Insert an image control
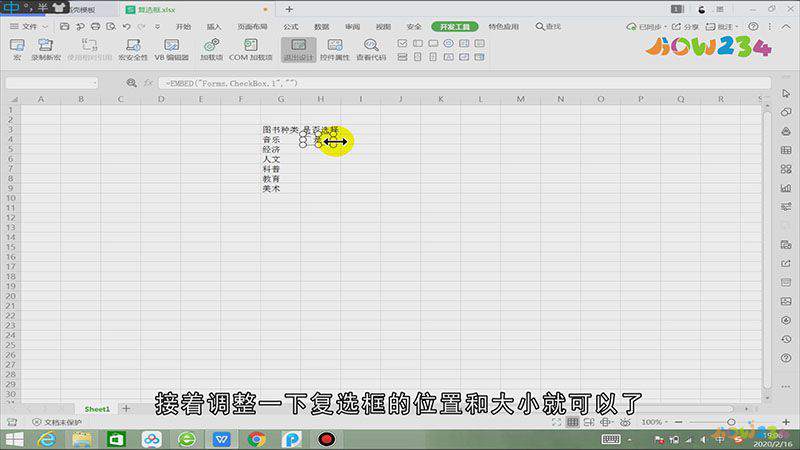 tap(464, 57)
